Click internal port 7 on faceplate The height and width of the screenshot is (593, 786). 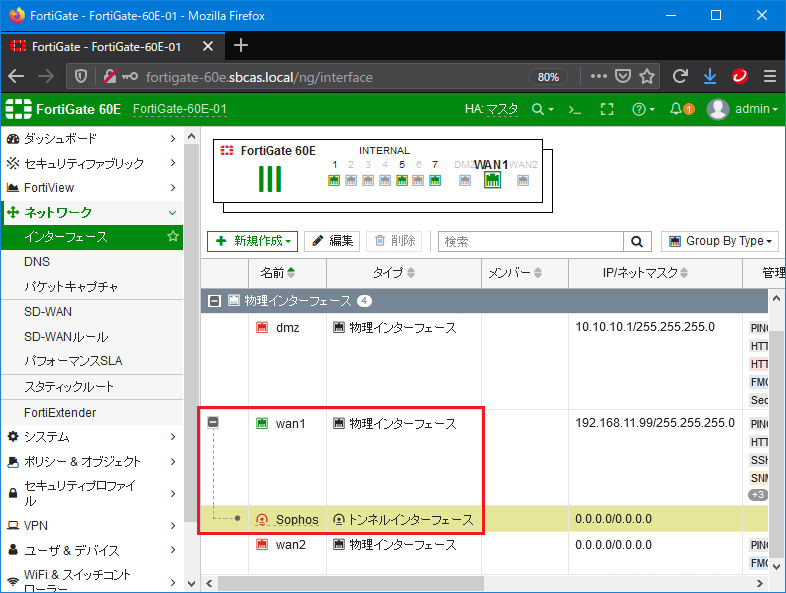point(435,180)
